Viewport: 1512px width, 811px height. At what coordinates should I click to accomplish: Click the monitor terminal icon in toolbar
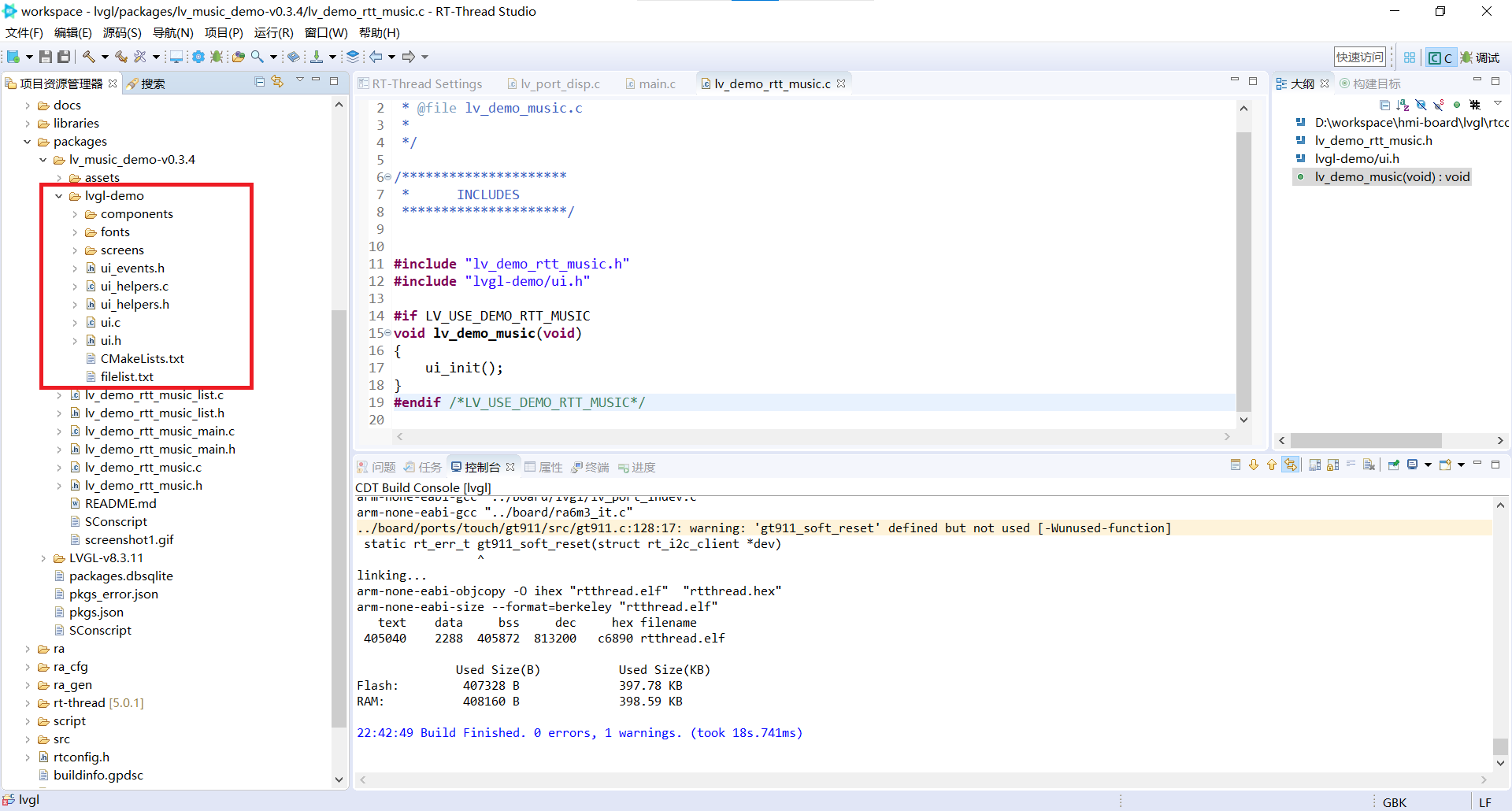tap(176, 57)
